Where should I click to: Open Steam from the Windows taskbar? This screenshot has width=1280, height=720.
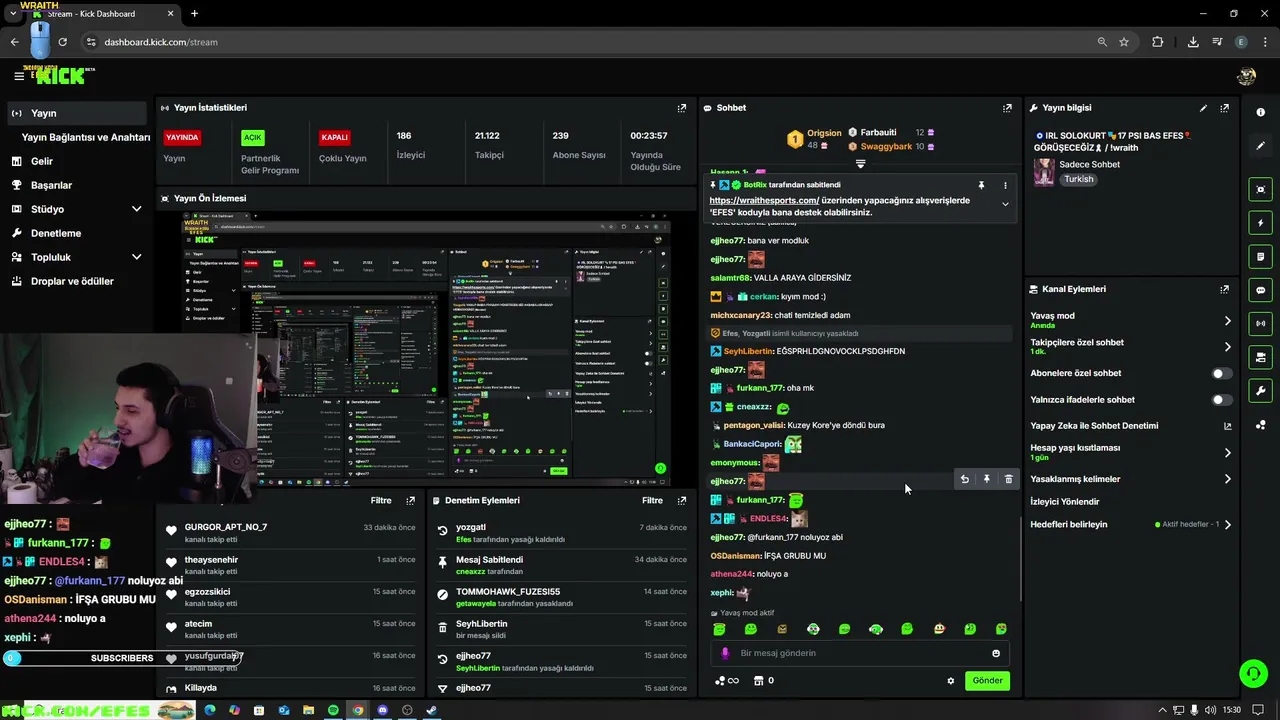point(431,710)
